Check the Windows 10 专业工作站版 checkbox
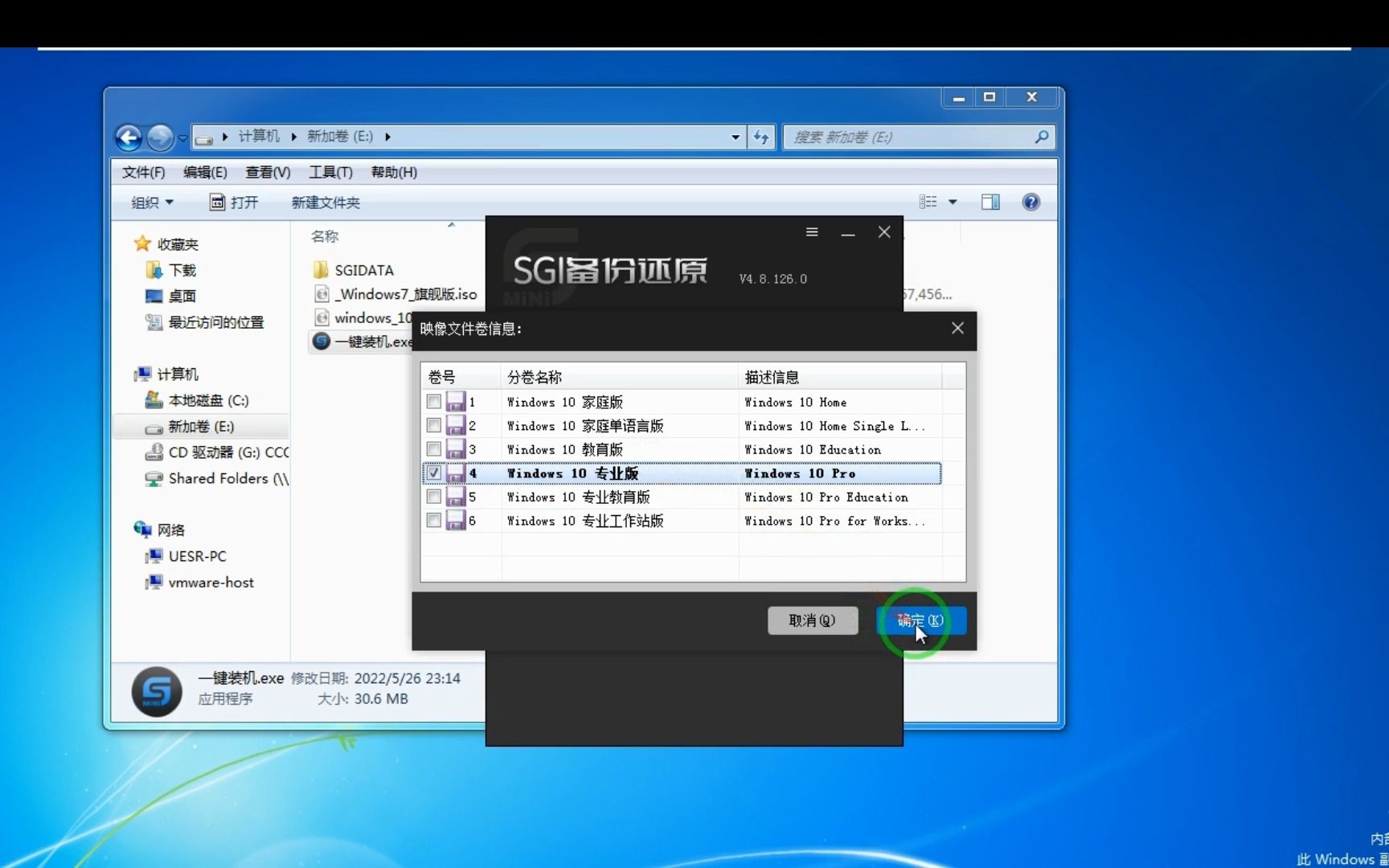Screen dimensions: 1389x868 434,520
